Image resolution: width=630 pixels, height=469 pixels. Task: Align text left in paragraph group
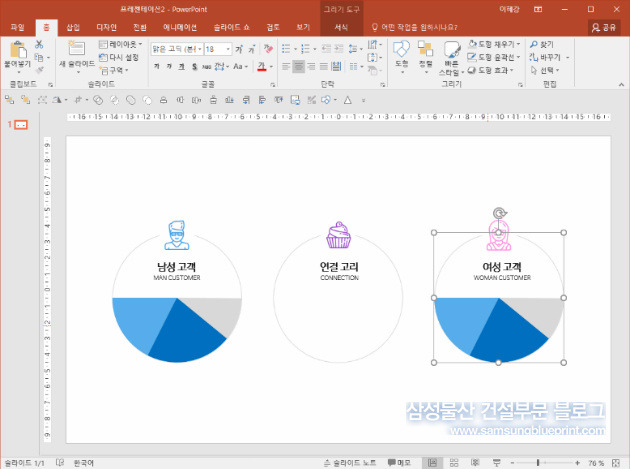click(x=286, y=66)
